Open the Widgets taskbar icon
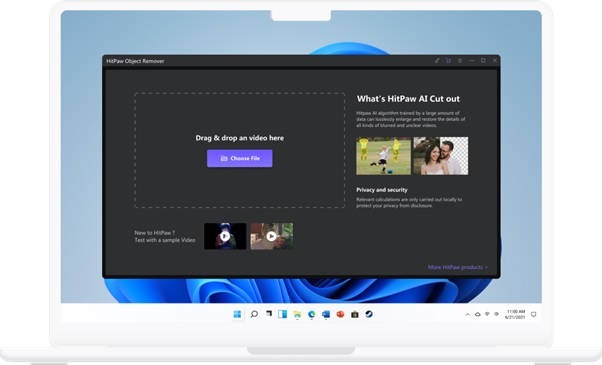The width and height of the screenshot is (602, 365). tap(283, 314)
